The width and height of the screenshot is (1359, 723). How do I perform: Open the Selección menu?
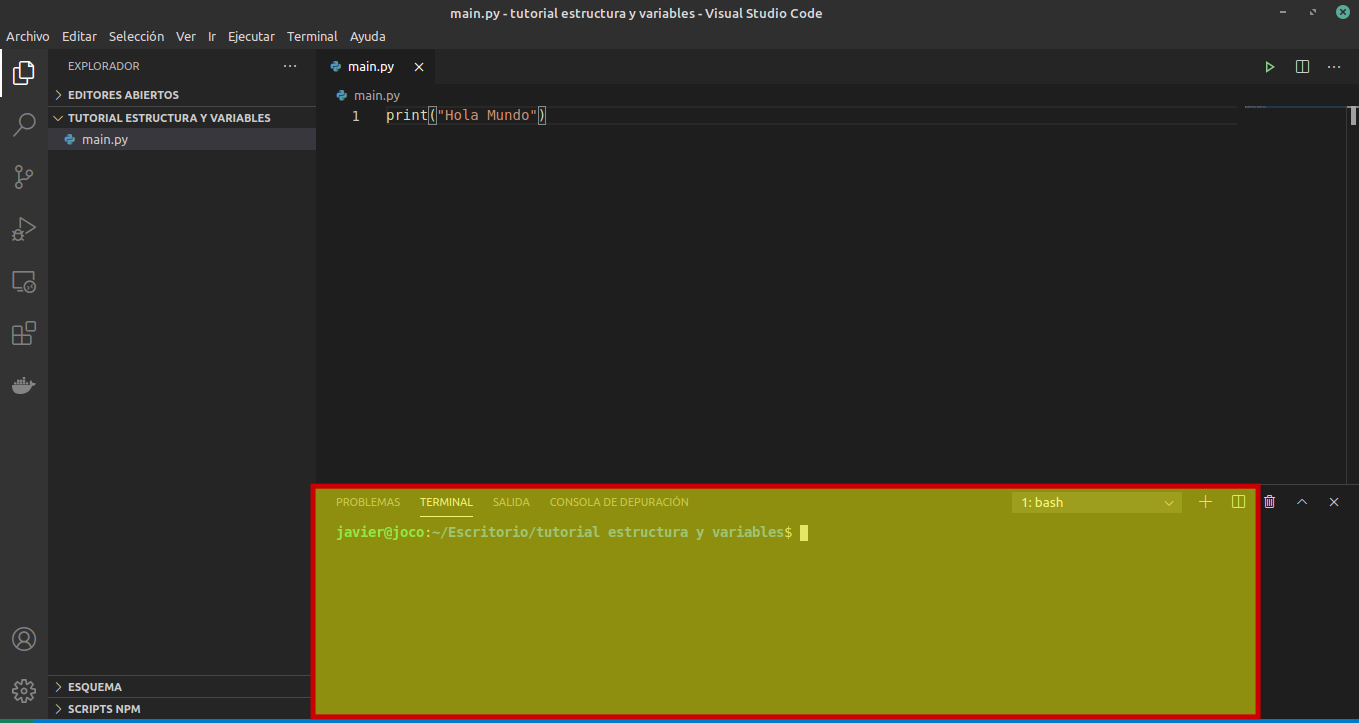pos(136,36)
